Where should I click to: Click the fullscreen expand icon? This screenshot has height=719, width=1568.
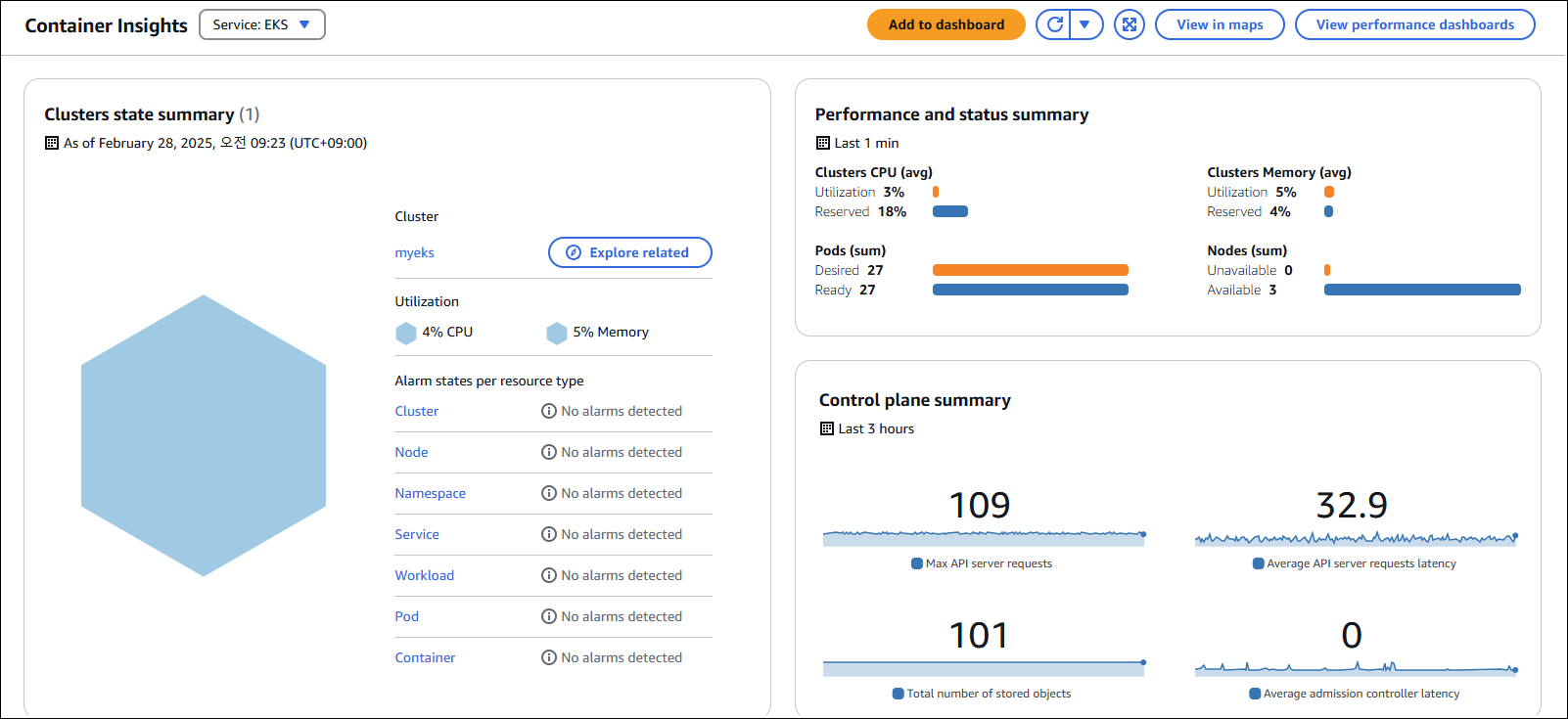(x=1130, y=24)
